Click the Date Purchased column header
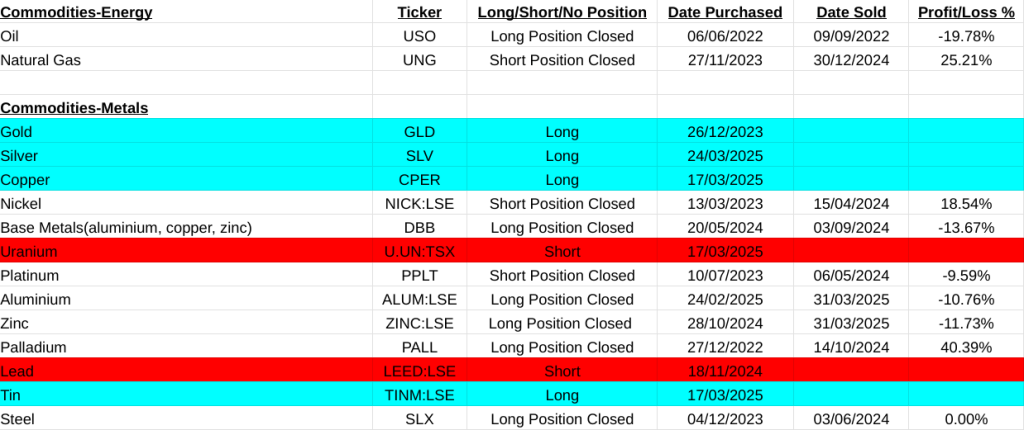 (725, 13)
